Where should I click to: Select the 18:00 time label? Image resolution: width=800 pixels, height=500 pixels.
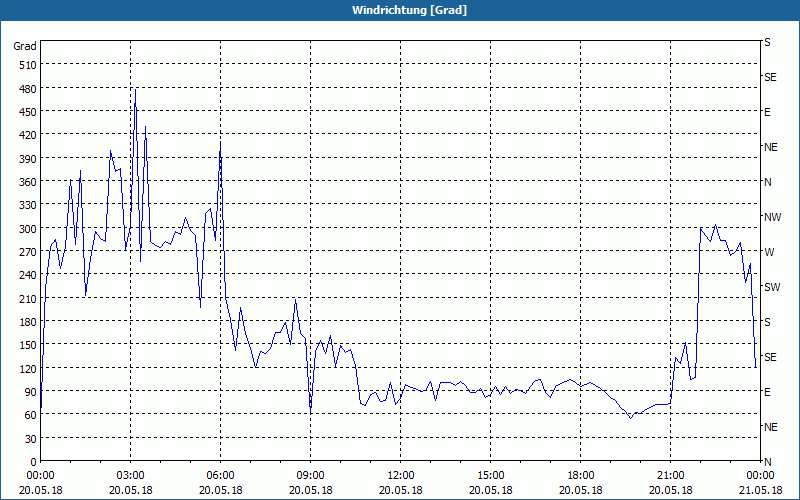pos(581,476)
